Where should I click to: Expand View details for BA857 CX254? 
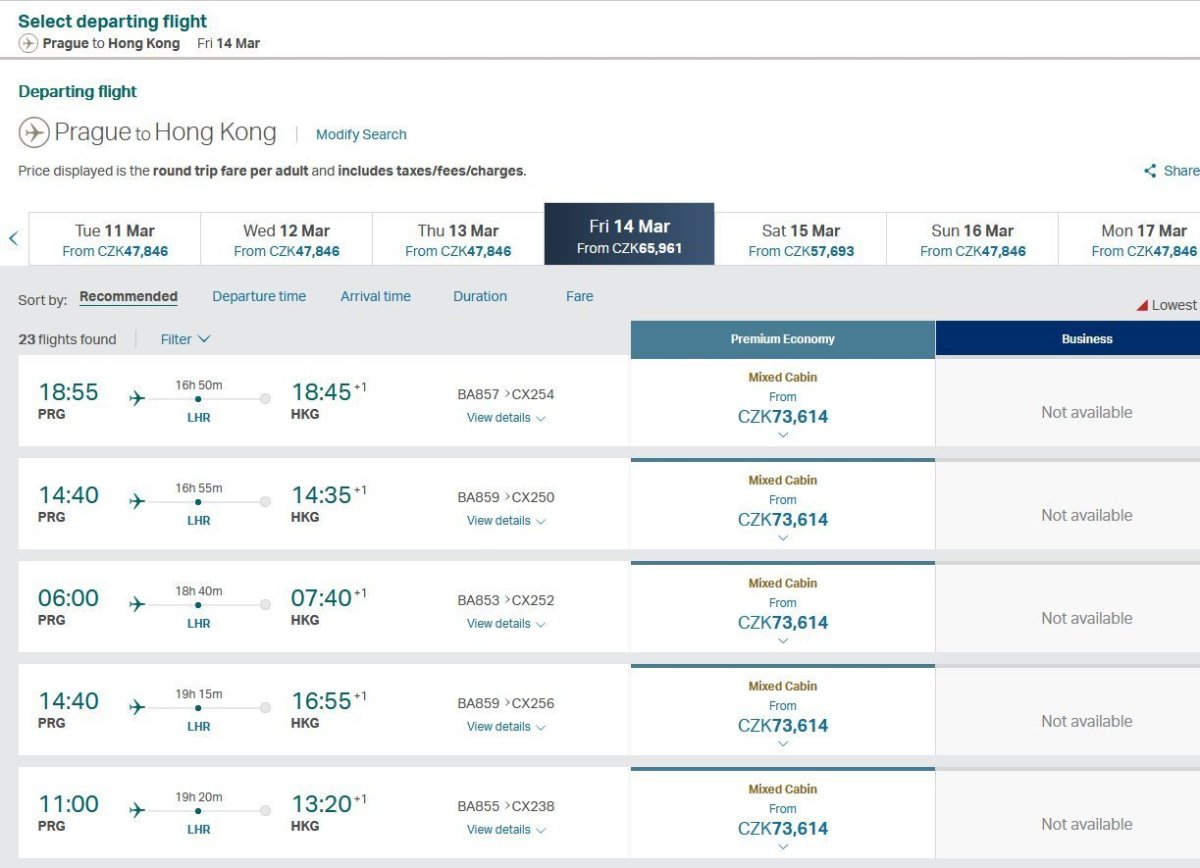[506, 418]
